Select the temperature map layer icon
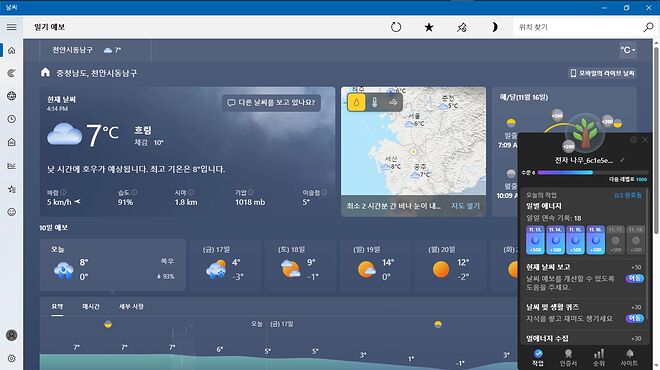 [374, 102]
